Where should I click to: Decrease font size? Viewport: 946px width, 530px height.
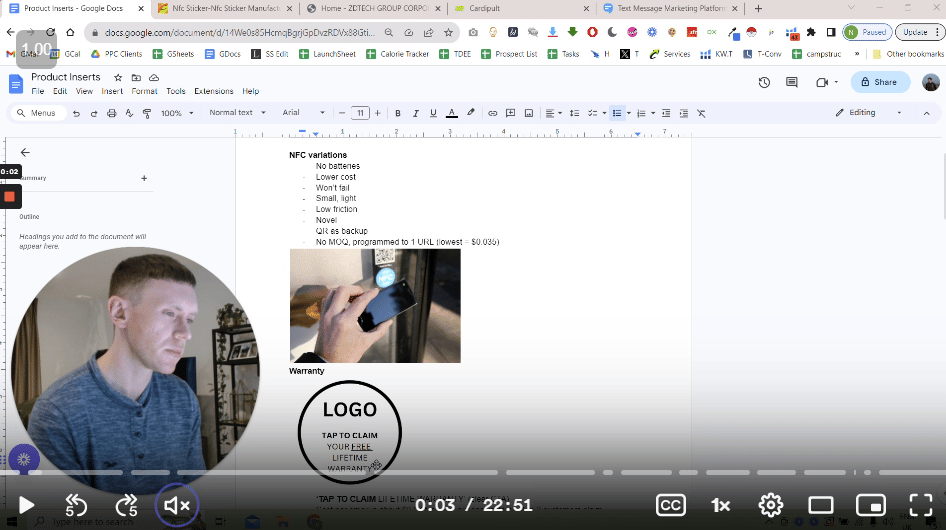[342, 113]
